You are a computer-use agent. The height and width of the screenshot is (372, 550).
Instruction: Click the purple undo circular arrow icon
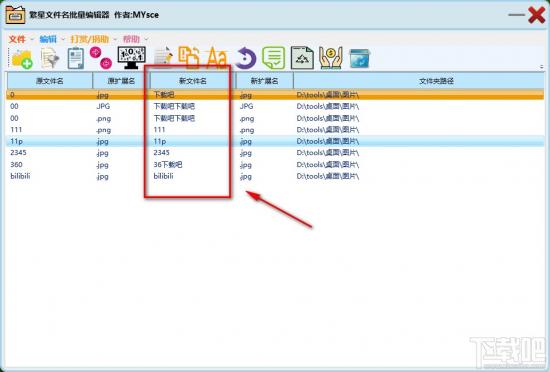pos(246,58)
